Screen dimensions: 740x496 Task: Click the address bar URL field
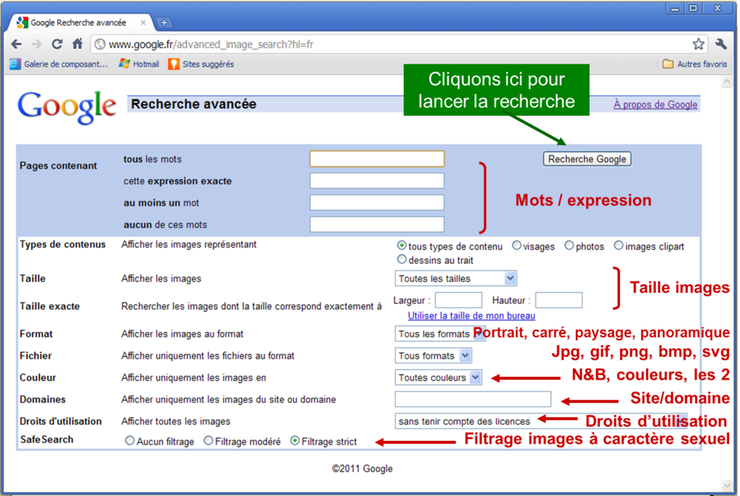click(x=392, y=44)
